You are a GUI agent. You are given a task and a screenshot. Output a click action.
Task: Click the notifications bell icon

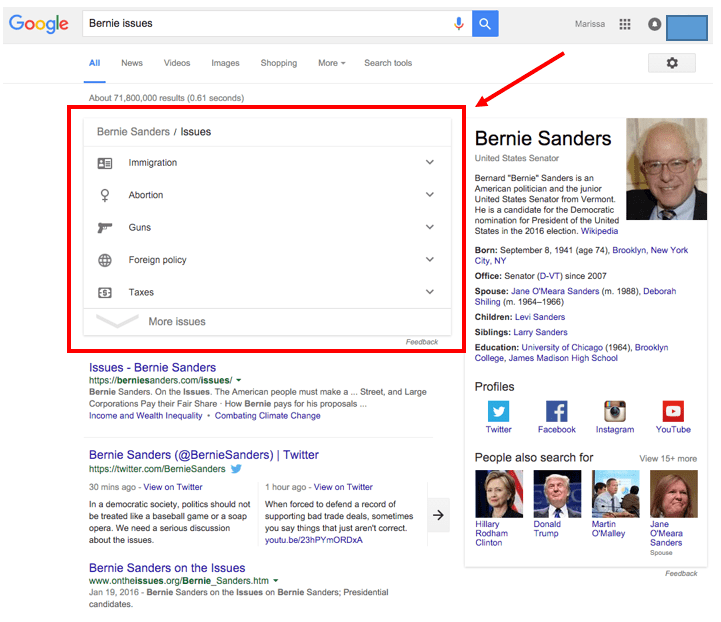click(x=655, y=24)
